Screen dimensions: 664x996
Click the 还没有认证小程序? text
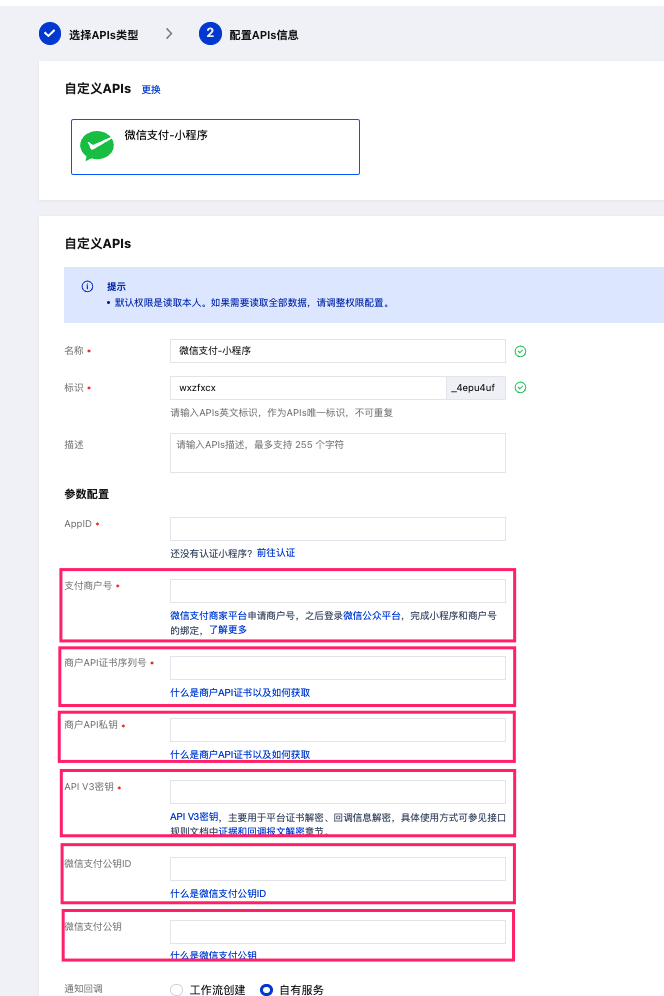(x=211, y=553)
